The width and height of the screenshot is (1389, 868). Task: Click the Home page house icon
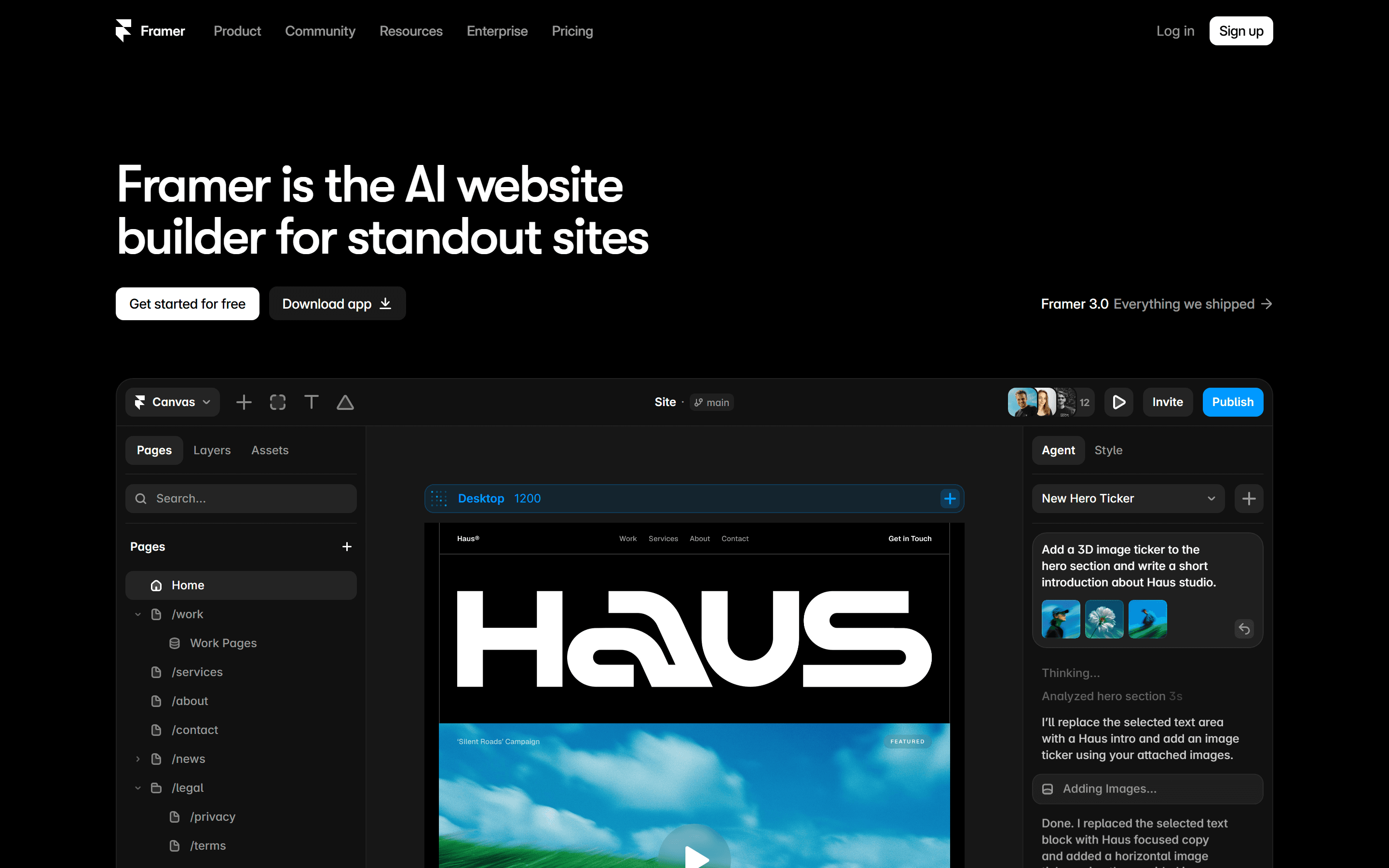coord(156,585)
